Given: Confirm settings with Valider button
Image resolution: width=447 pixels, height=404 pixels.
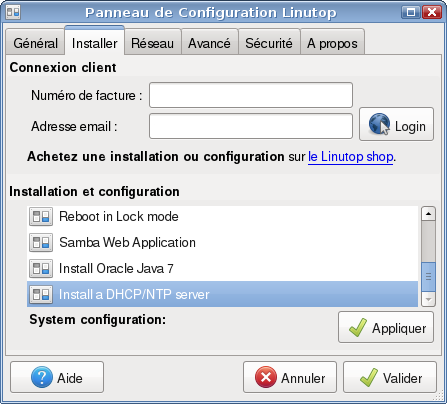Looking at the screenshot, I should coord(390,377).
